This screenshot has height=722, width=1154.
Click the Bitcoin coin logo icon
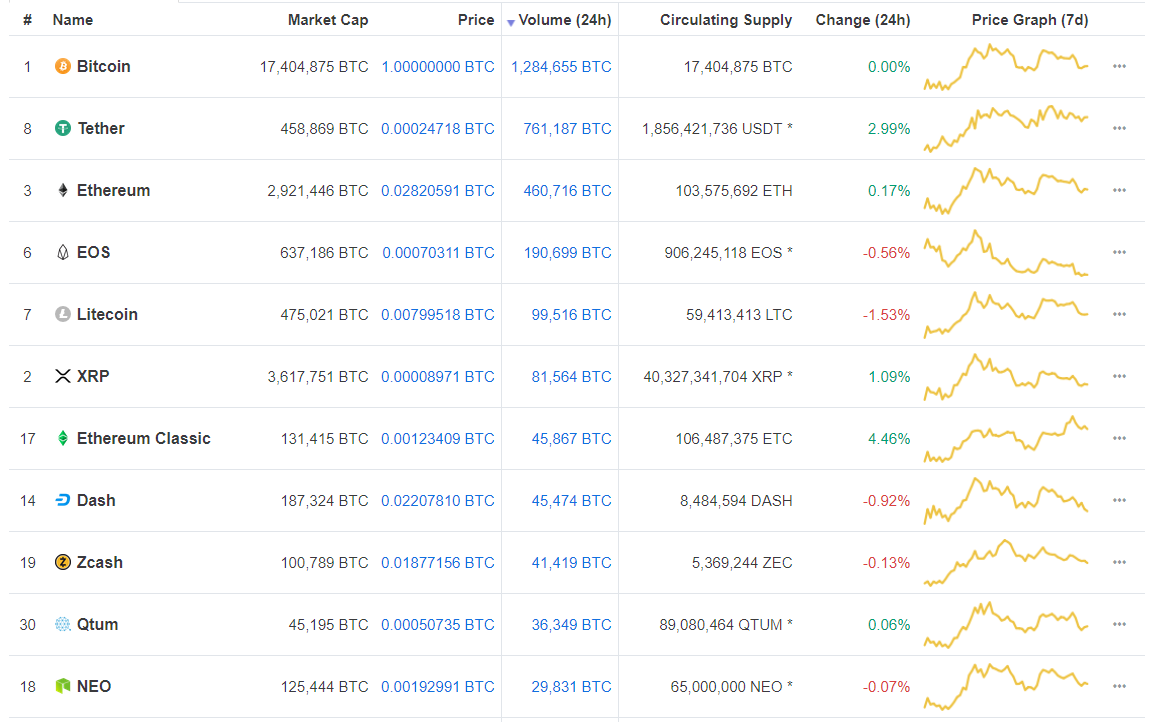[63, 67]
